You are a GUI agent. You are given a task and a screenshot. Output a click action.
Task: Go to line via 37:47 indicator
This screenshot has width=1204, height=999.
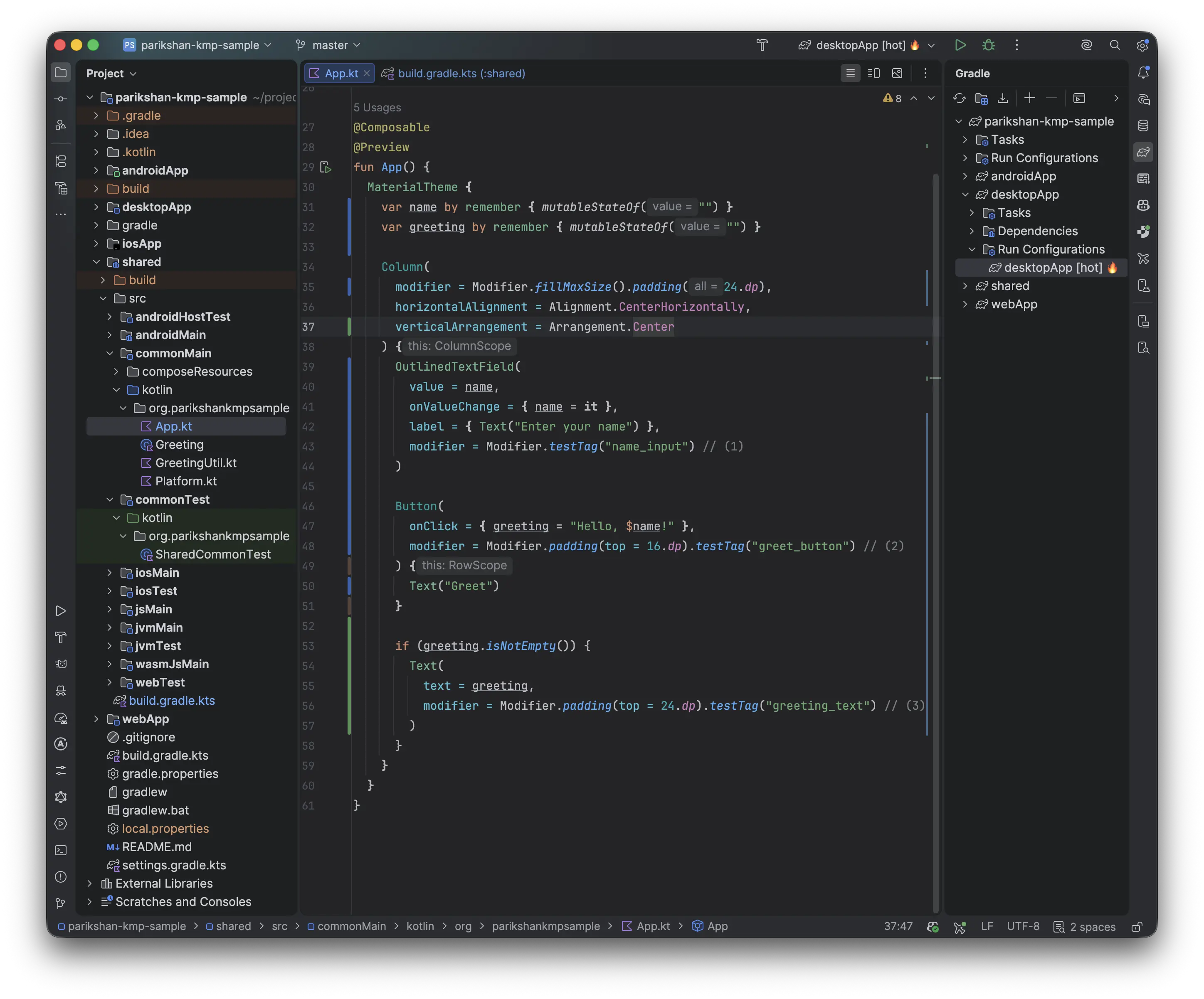898,926
